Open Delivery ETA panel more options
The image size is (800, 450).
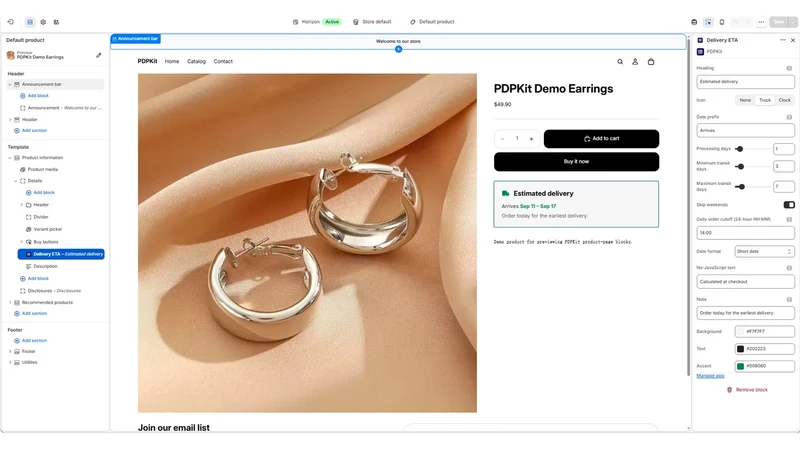coord(783,40)
